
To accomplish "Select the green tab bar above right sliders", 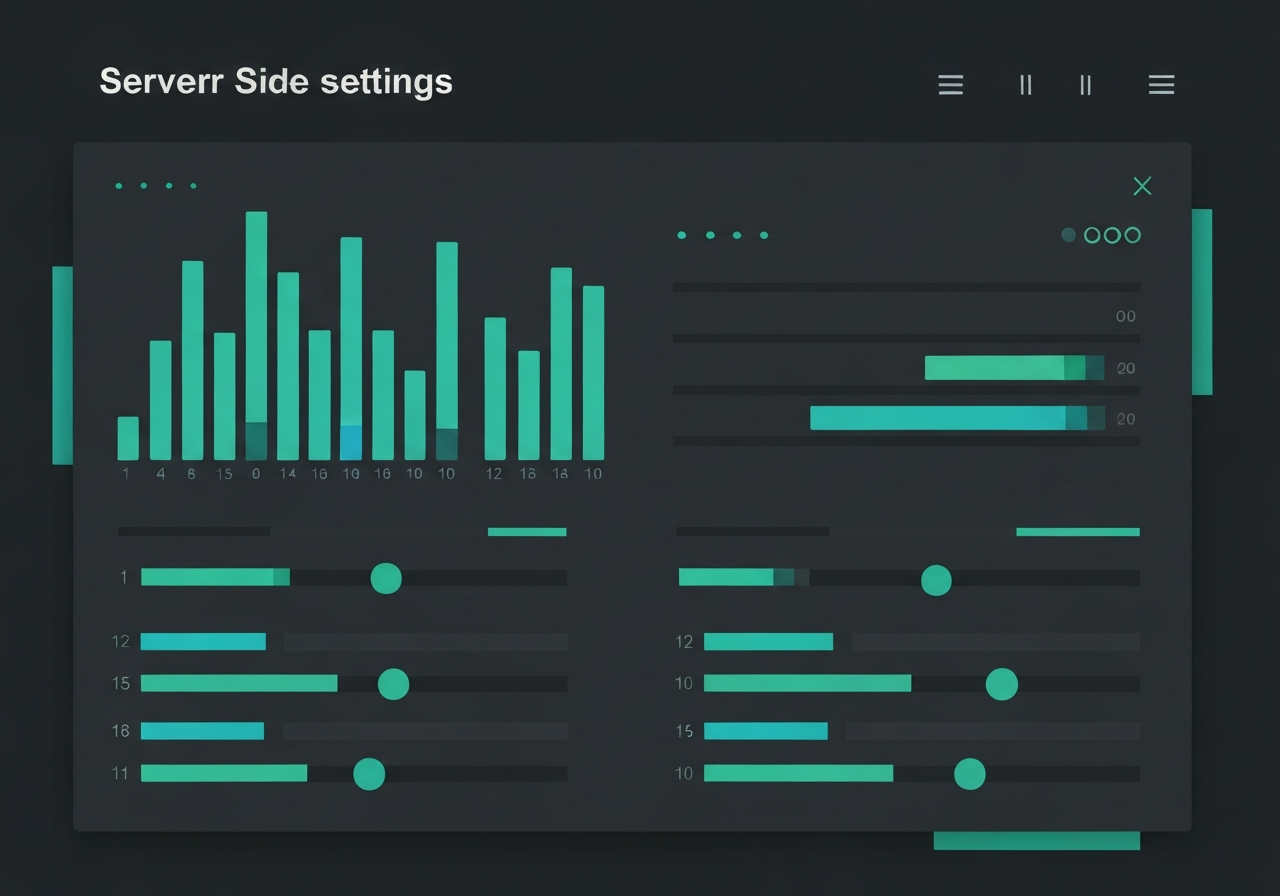I will coord(1078,532).
